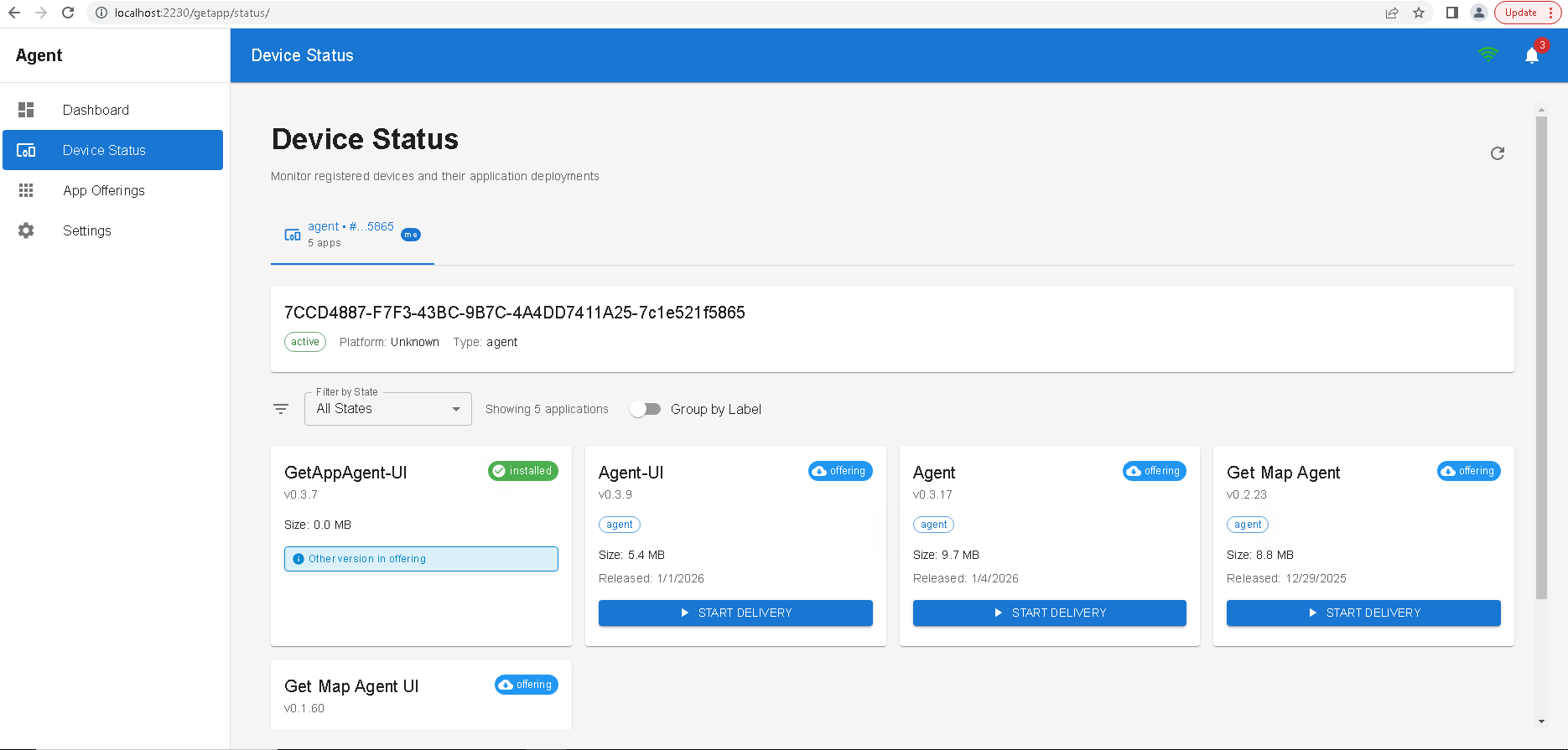This screenshot has height=750, width=1568.
Task: Click 'Released: 12/29/2025' text
Action: [x=1286, y=578]
